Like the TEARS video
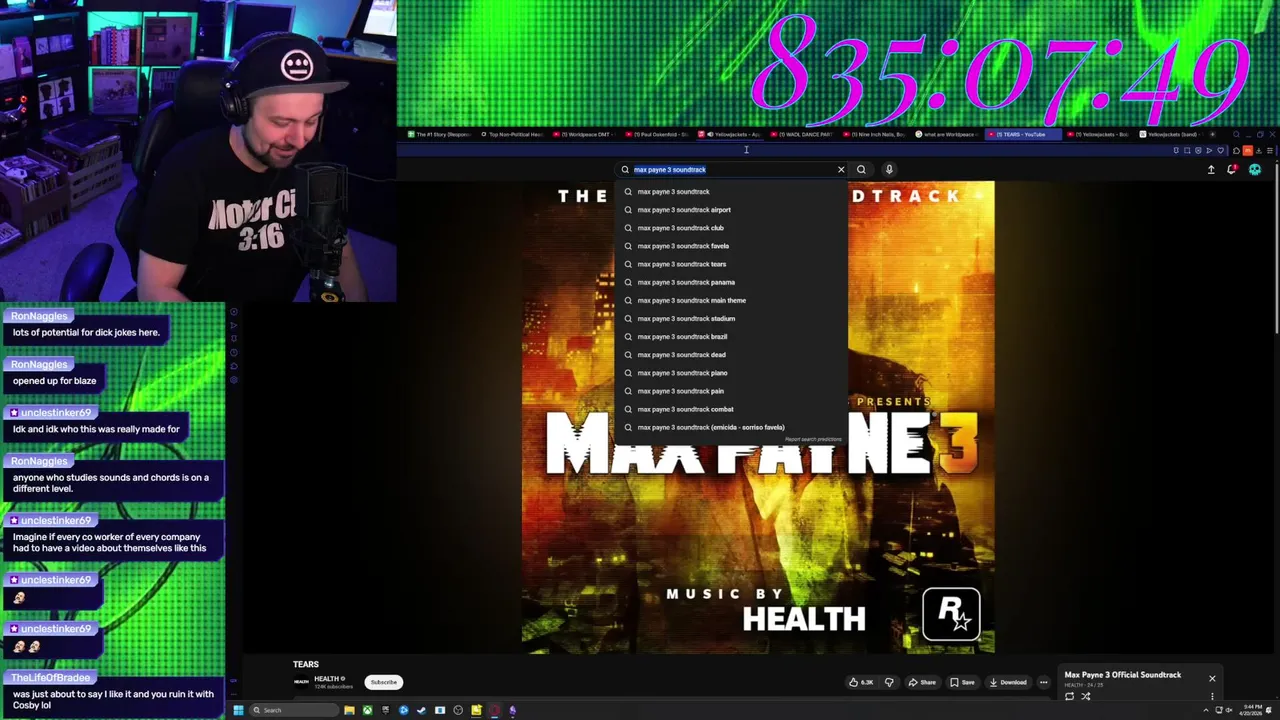Viewport: 1280px width, 720px height. pyautogui.click(x=861, y=682)
